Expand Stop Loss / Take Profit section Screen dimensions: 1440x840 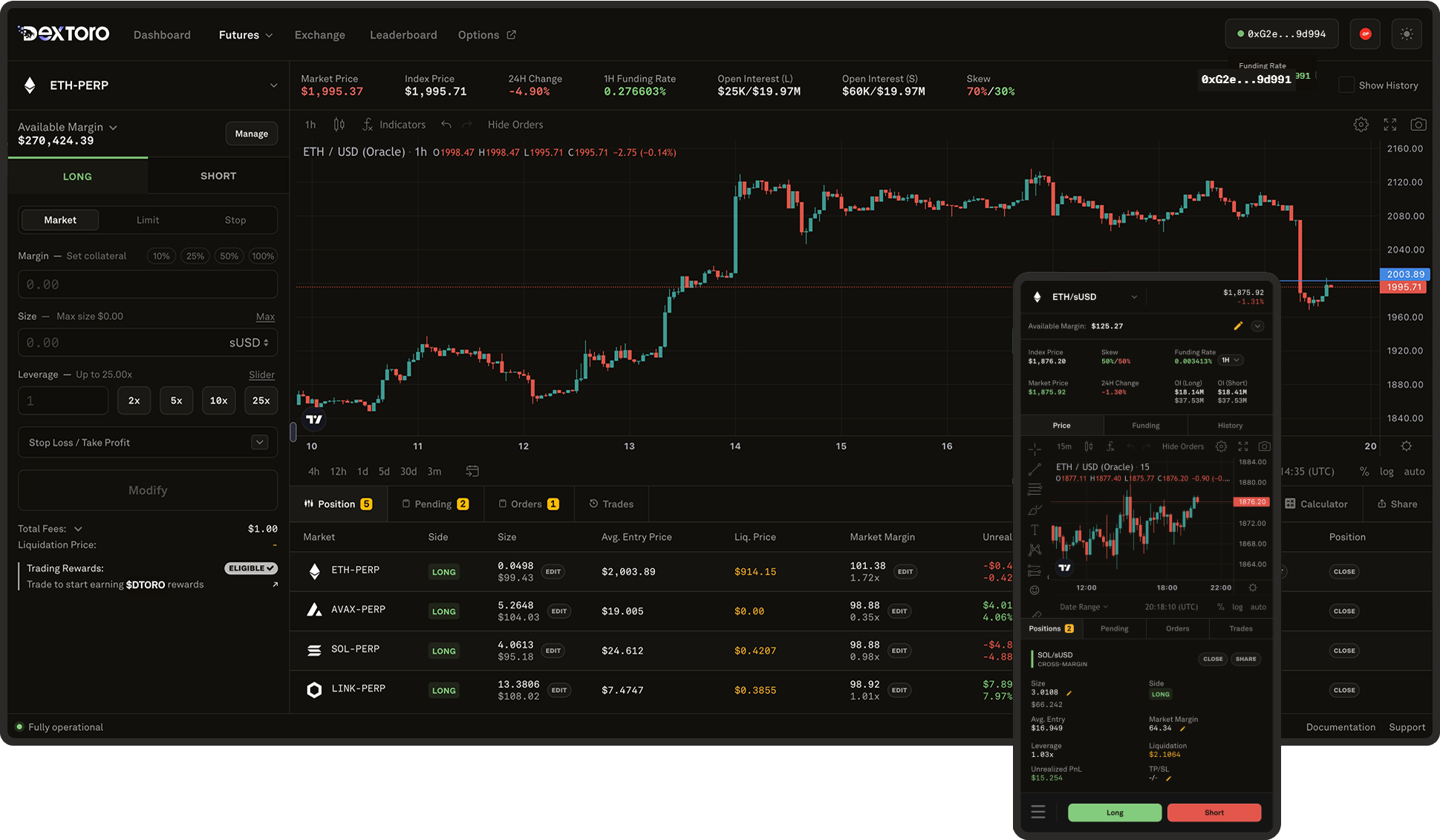[259, 442]
